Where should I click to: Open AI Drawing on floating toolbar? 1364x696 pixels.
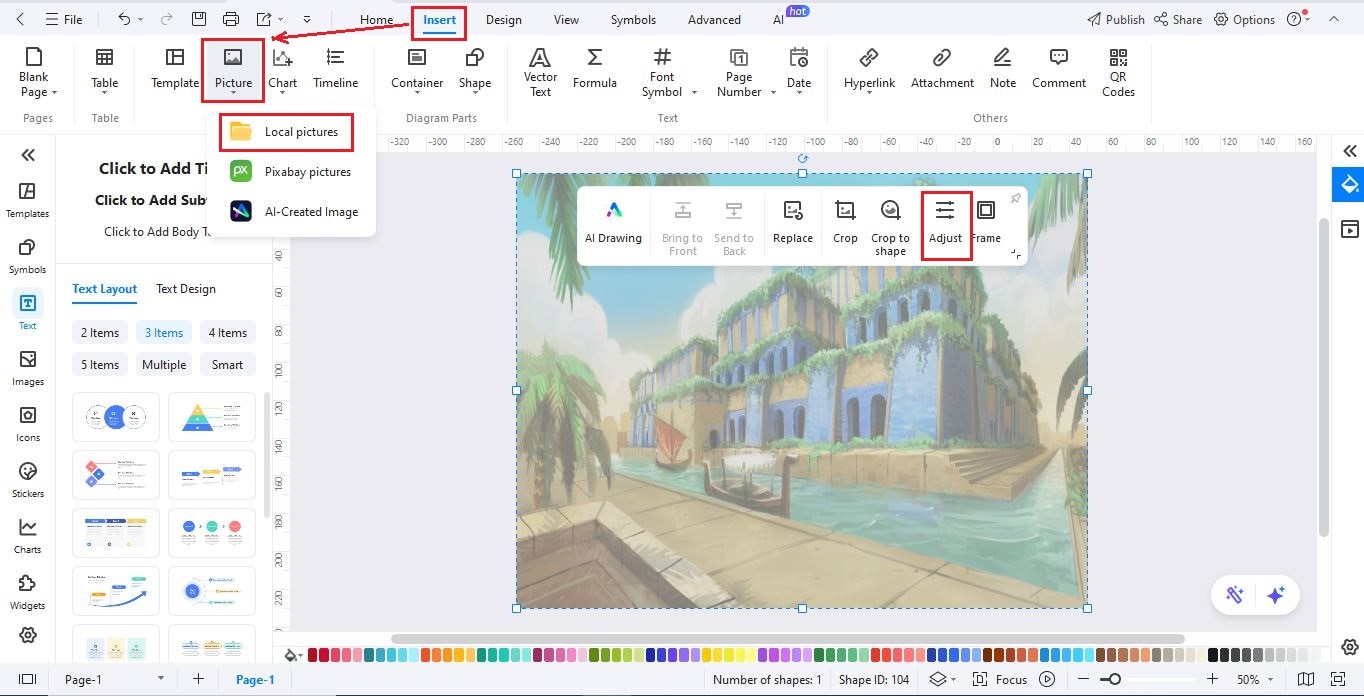pos(613,222)
